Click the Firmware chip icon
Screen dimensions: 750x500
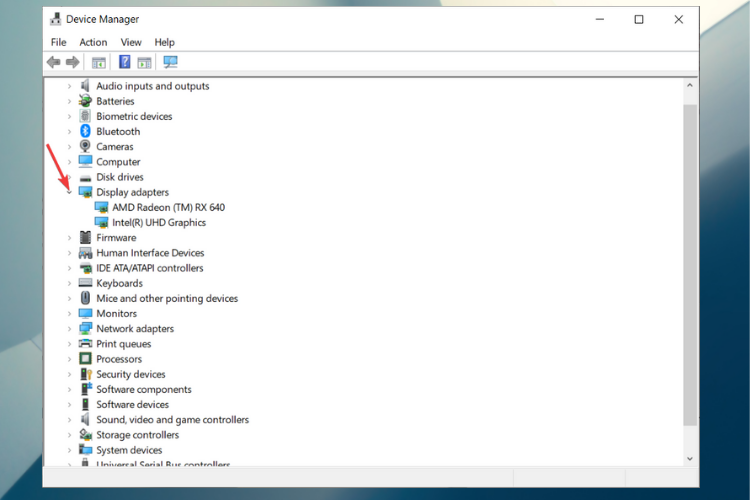point(85,237)
